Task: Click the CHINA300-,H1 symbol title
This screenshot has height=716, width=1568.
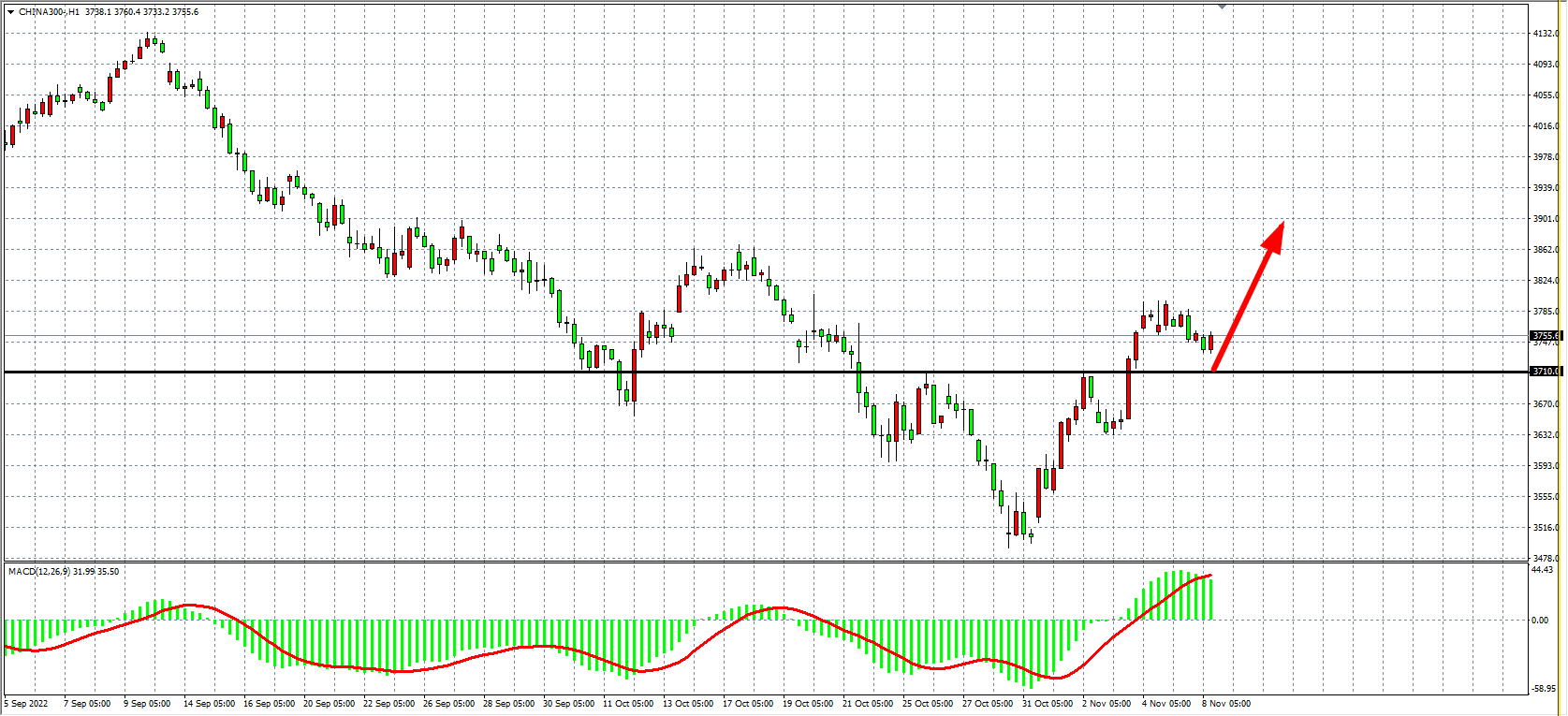Action: 49,12
